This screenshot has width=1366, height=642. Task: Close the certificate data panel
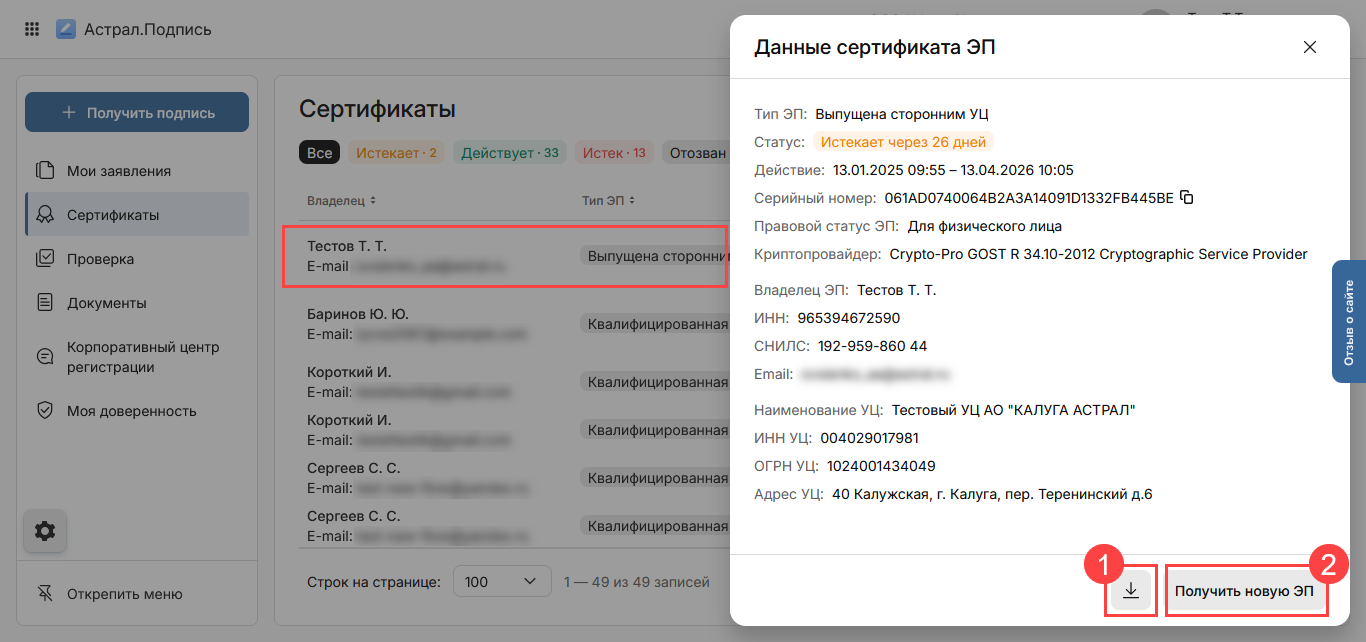click(x=1310, y=47)
